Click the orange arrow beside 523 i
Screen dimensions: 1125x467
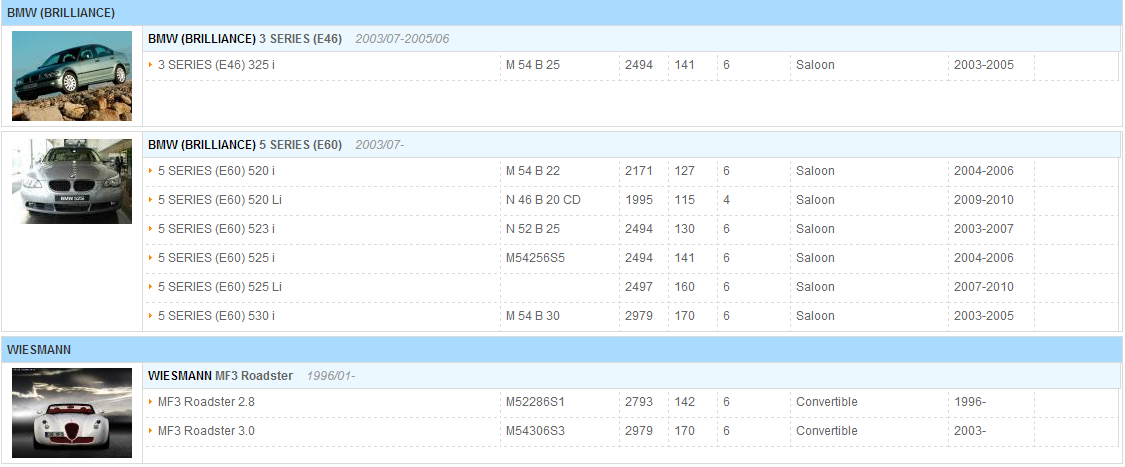point(151,229)
